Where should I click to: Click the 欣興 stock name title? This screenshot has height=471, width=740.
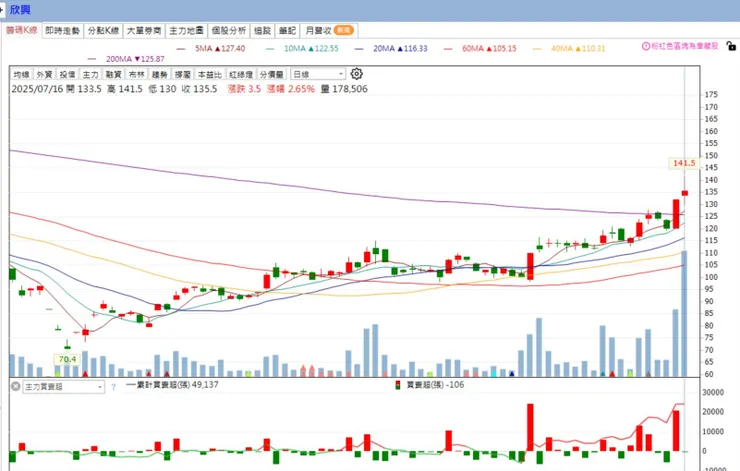coord(20,9)
